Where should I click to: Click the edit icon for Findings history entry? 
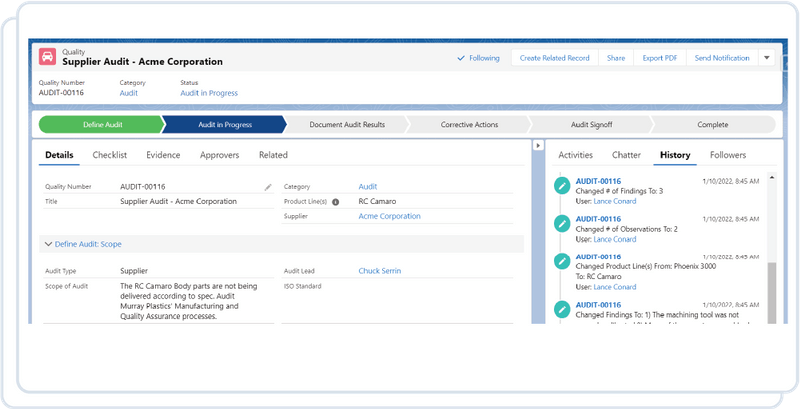coord(562,186)
